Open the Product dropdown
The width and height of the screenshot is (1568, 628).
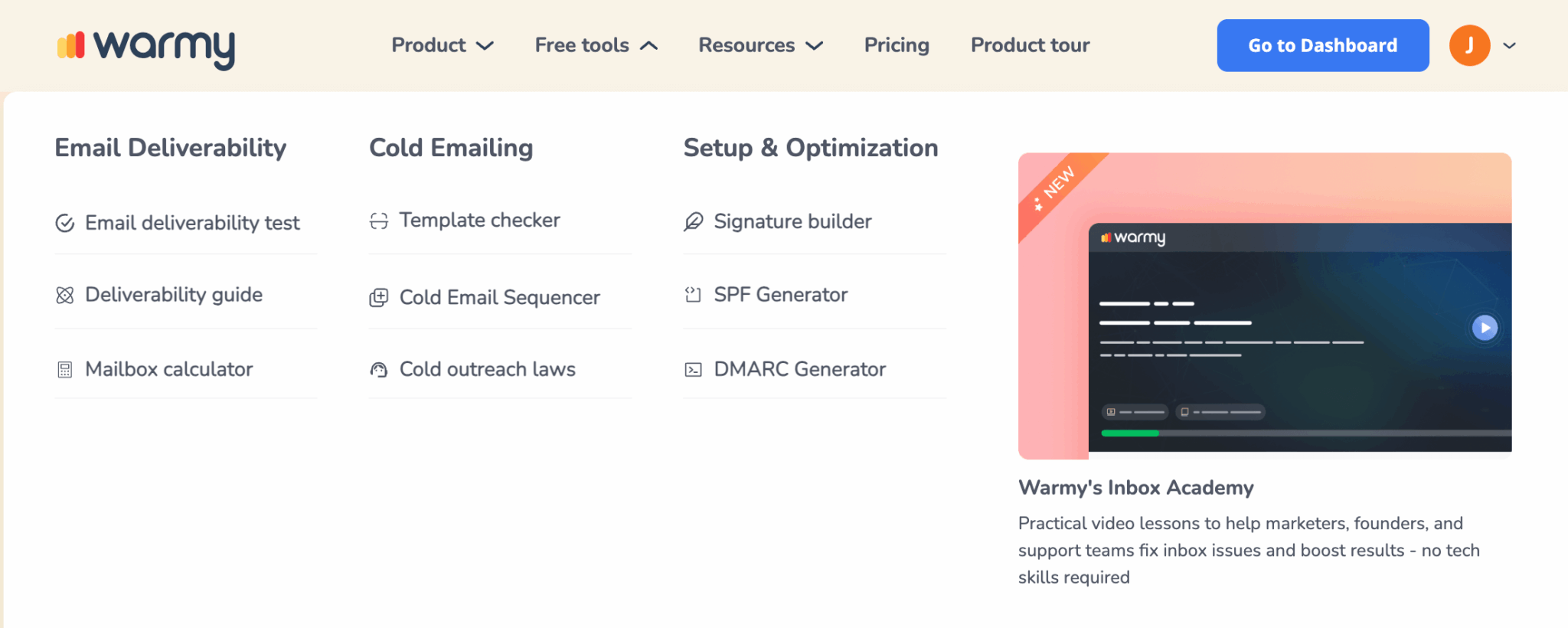tap(442, 45)
